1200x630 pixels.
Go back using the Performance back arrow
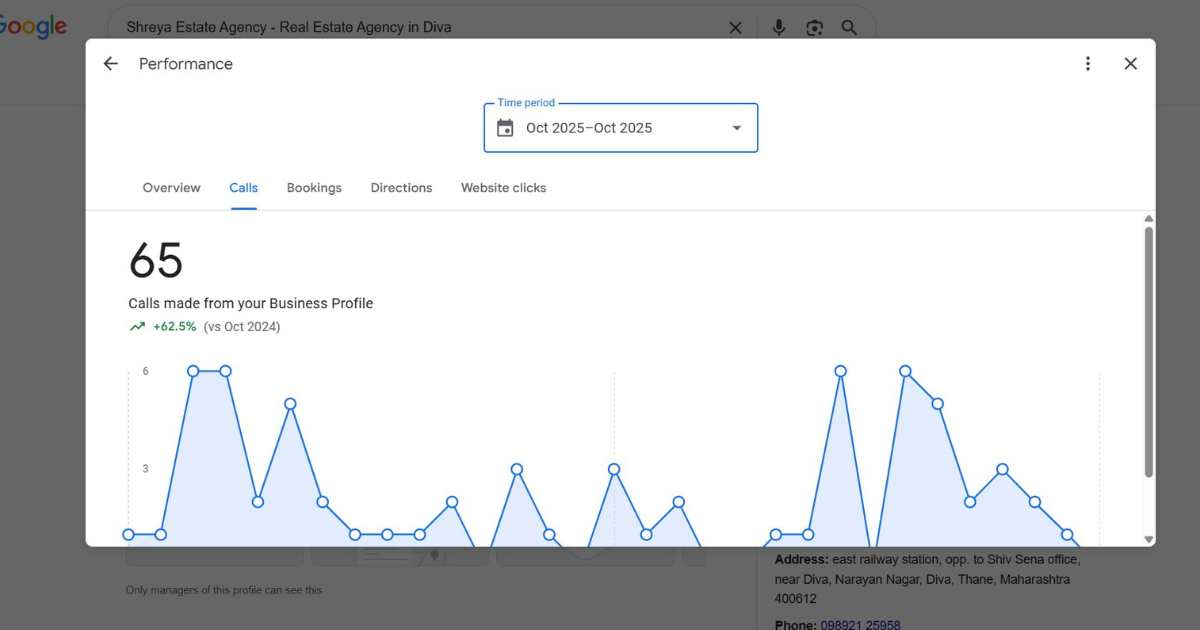click(x=111, y=64)
